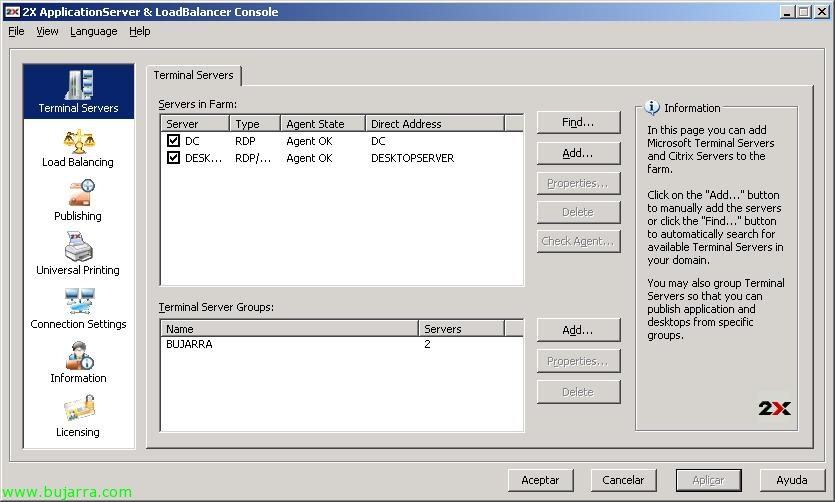The width and height of the screenshot is (835, 502).
Task: Sort groups by the Servers column header
Action: point(461,328)
